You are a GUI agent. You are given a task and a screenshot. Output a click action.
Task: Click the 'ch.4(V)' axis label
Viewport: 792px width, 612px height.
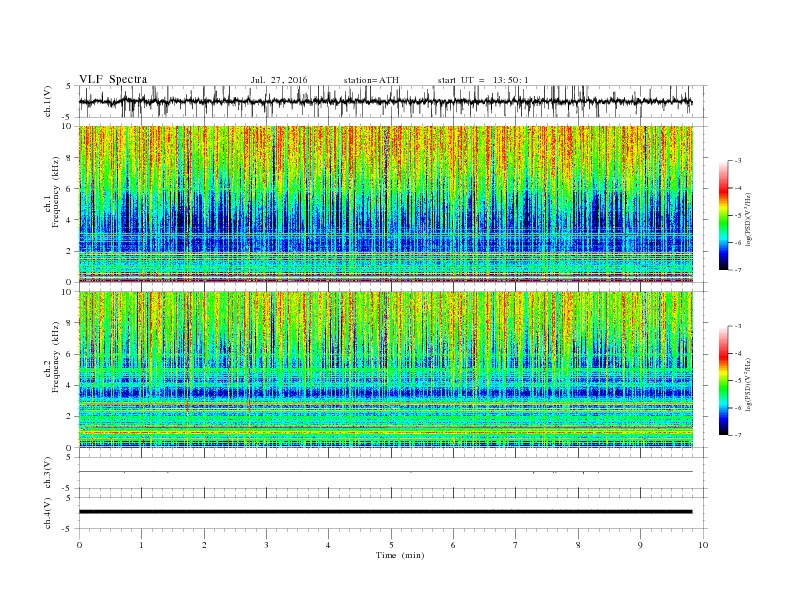pyautogui.click(x=48, y=513)
